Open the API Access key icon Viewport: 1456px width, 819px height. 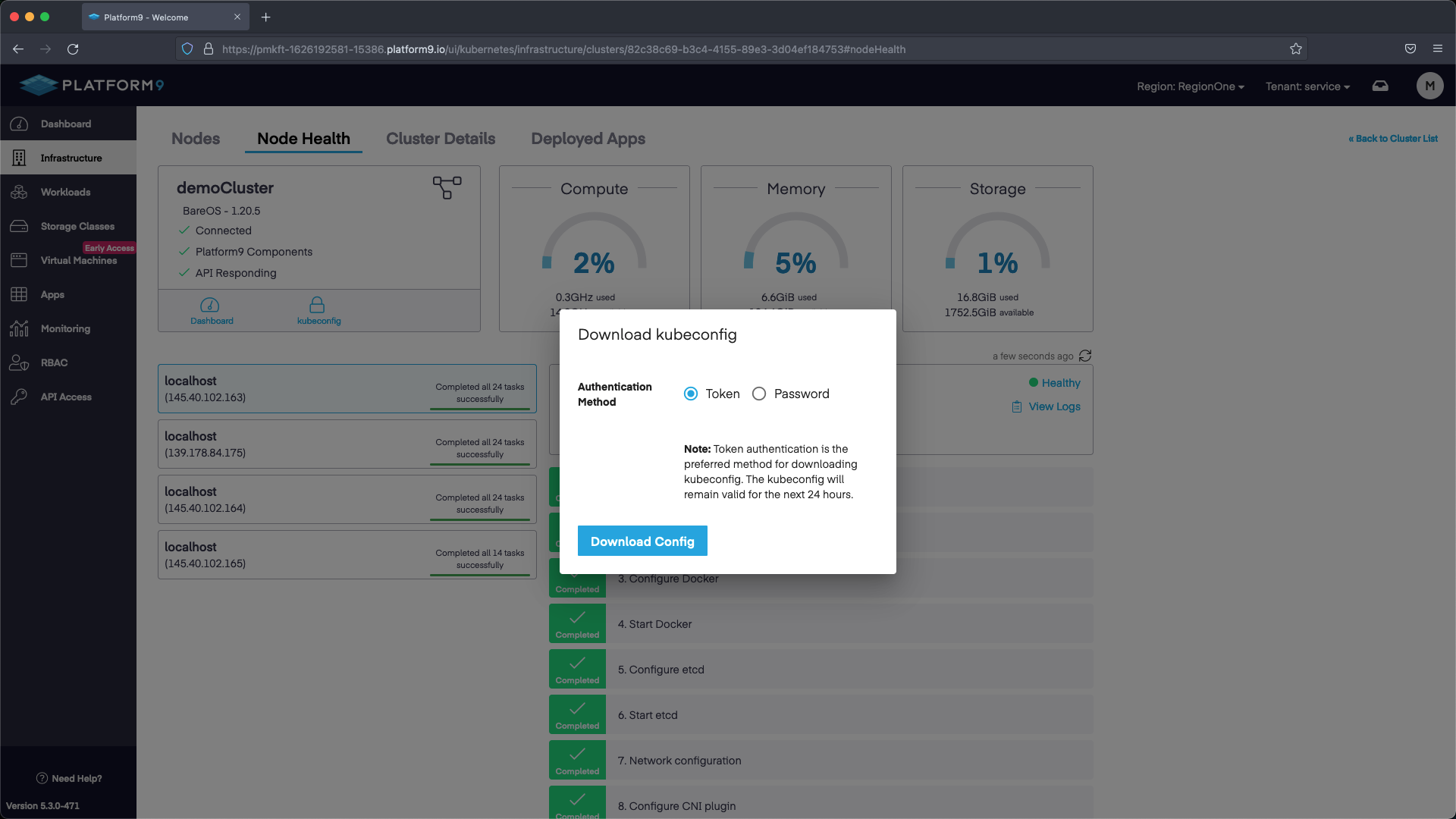[19, 397]
